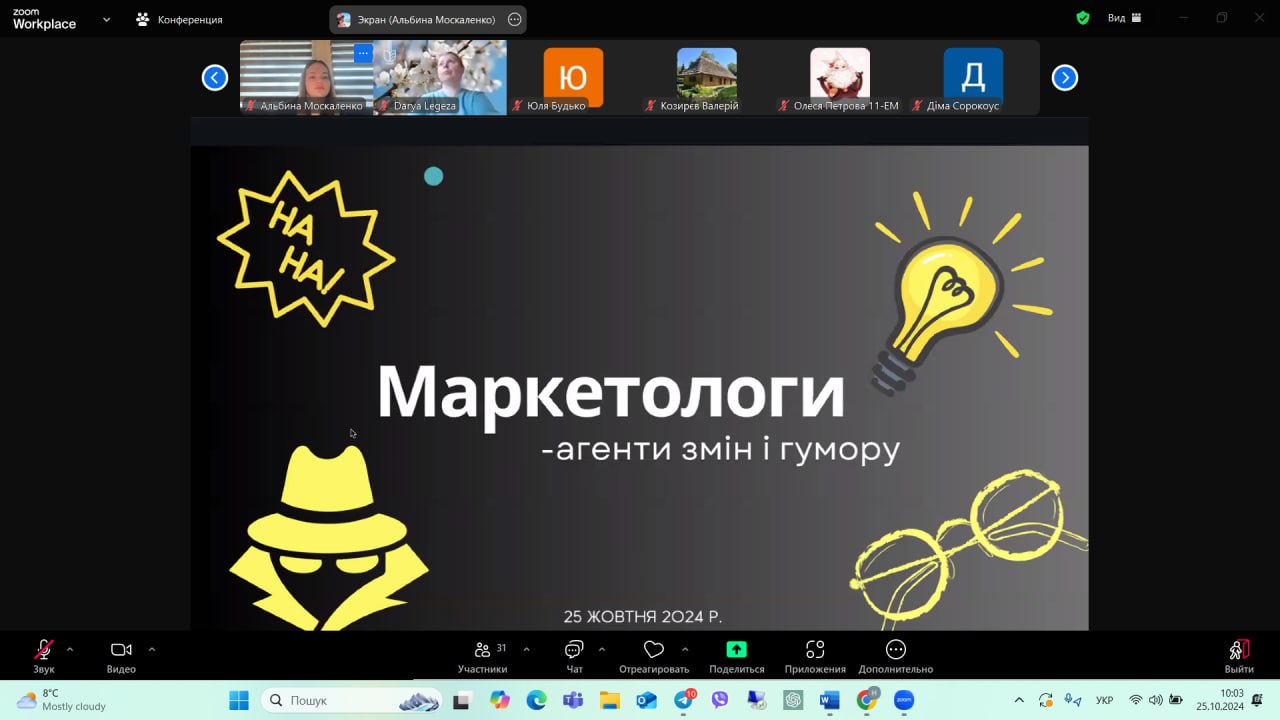Viewport: 1280px width, 720px height.
Task: Open the Wi-Fi network tray icon
Action: [1136, 700]
